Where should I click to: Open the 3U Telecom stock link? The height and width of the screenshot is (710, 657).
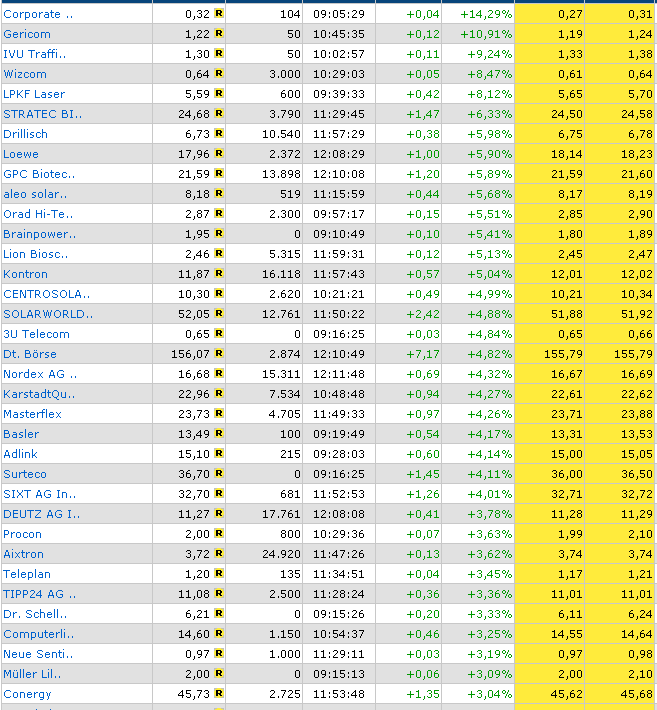coord(36,334)
